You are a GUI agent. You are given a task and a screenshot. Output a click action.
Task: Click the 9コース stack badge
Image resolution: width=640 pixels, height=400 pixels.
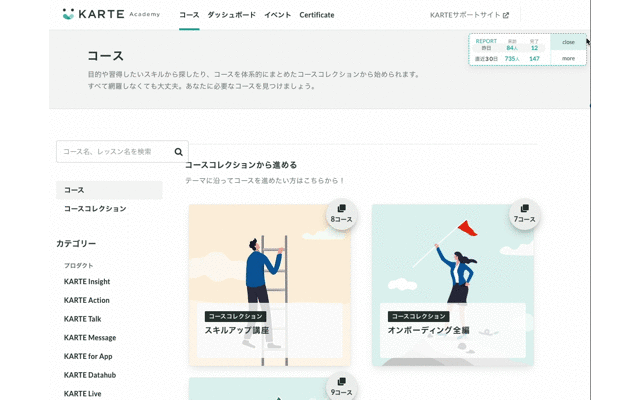pyautogui.click(x=342, y=387)
